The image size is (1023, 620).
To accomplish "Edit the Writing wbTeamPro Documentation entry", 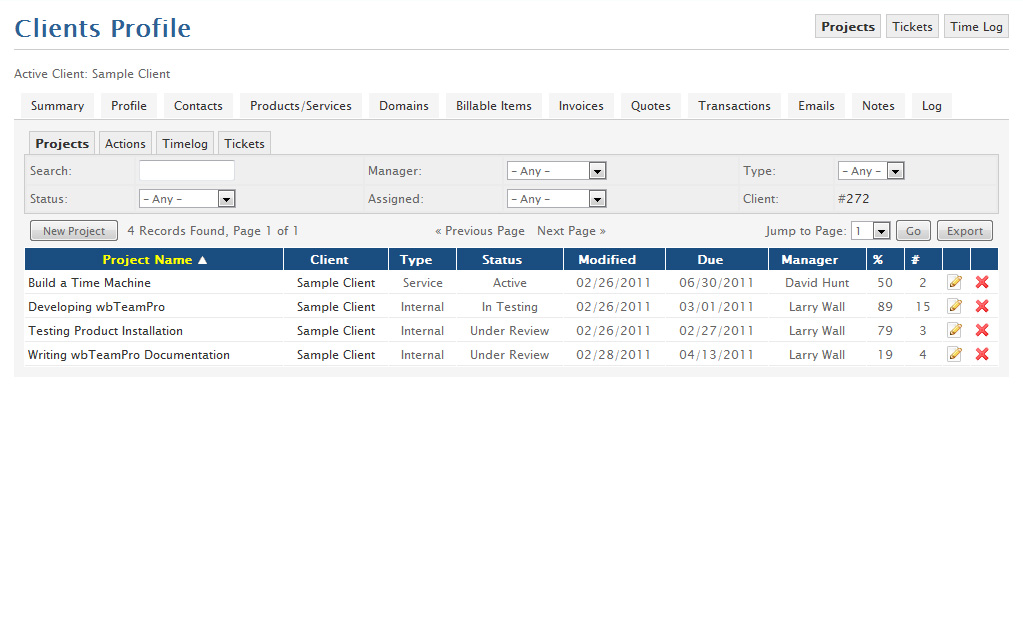I will [954, 355].
